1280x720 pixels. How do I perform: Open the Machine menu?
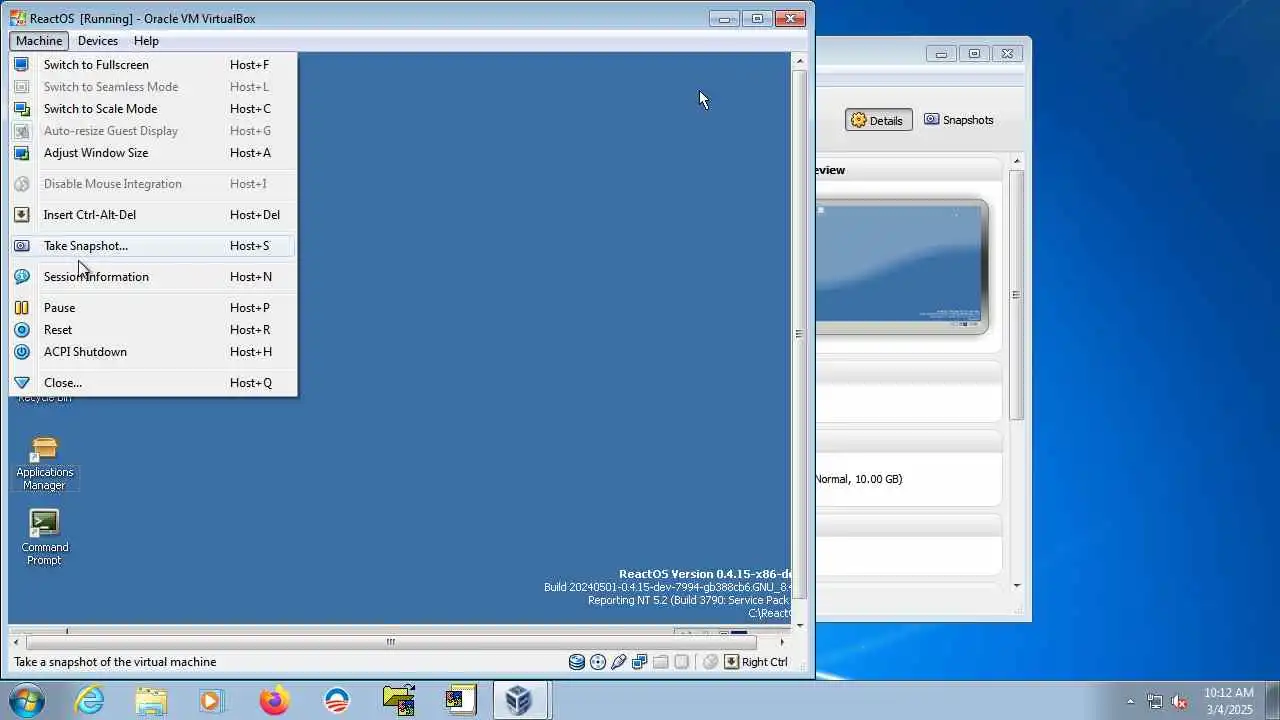pyautogui.click(x=39, y=41)
